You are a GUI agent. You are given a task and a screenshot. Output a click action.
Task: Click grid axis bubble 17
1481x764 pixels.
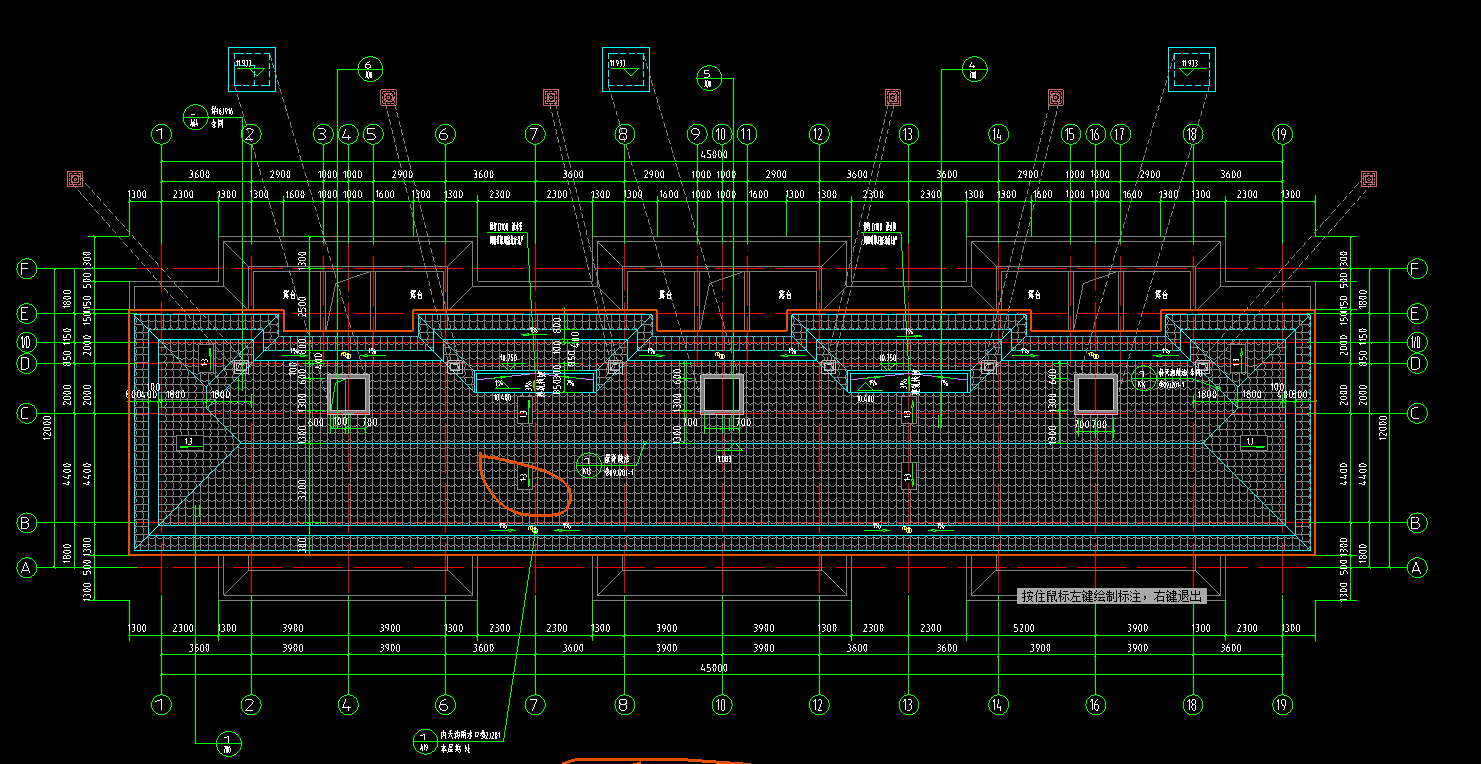point(1120,134)
